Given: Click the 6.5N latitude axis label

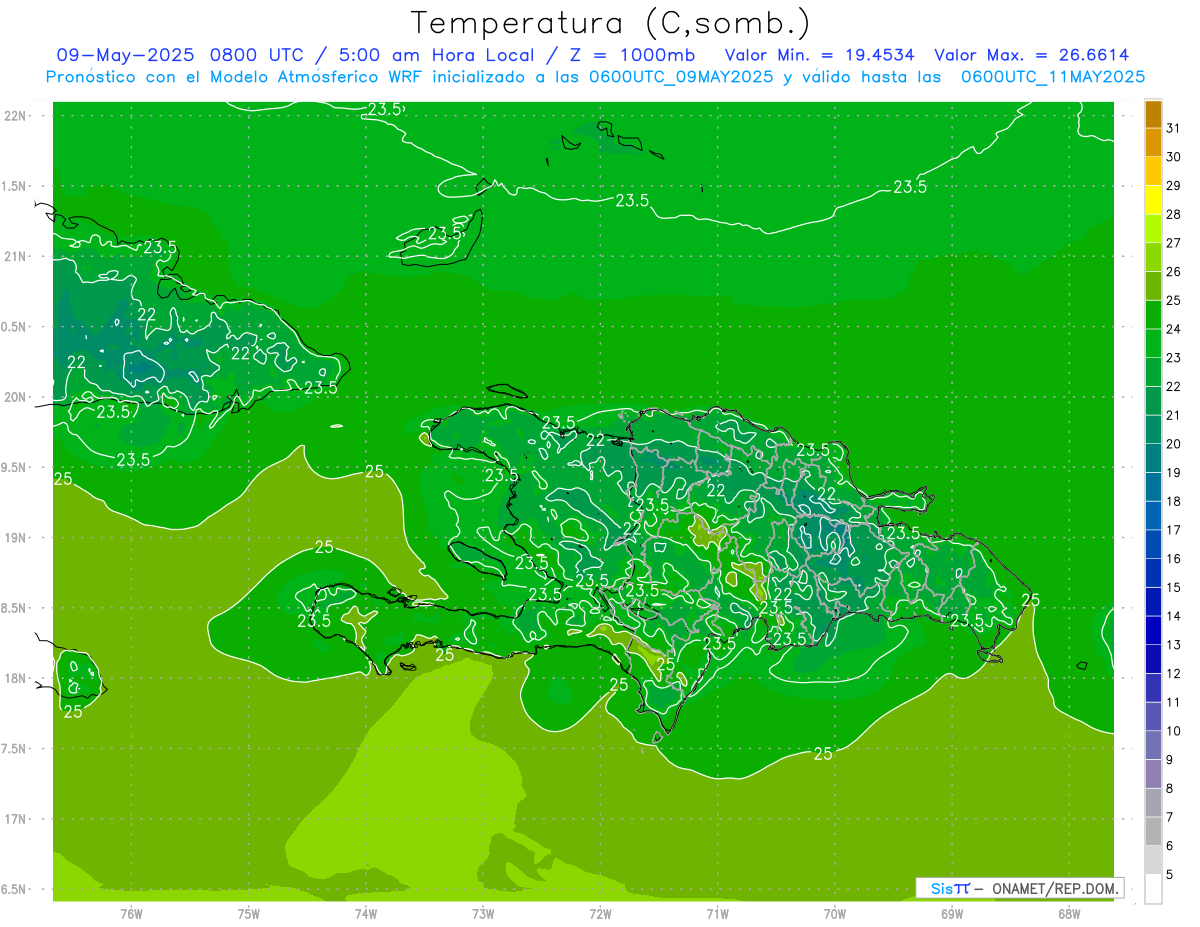Looking at the screenshot, I should [14, 889].
